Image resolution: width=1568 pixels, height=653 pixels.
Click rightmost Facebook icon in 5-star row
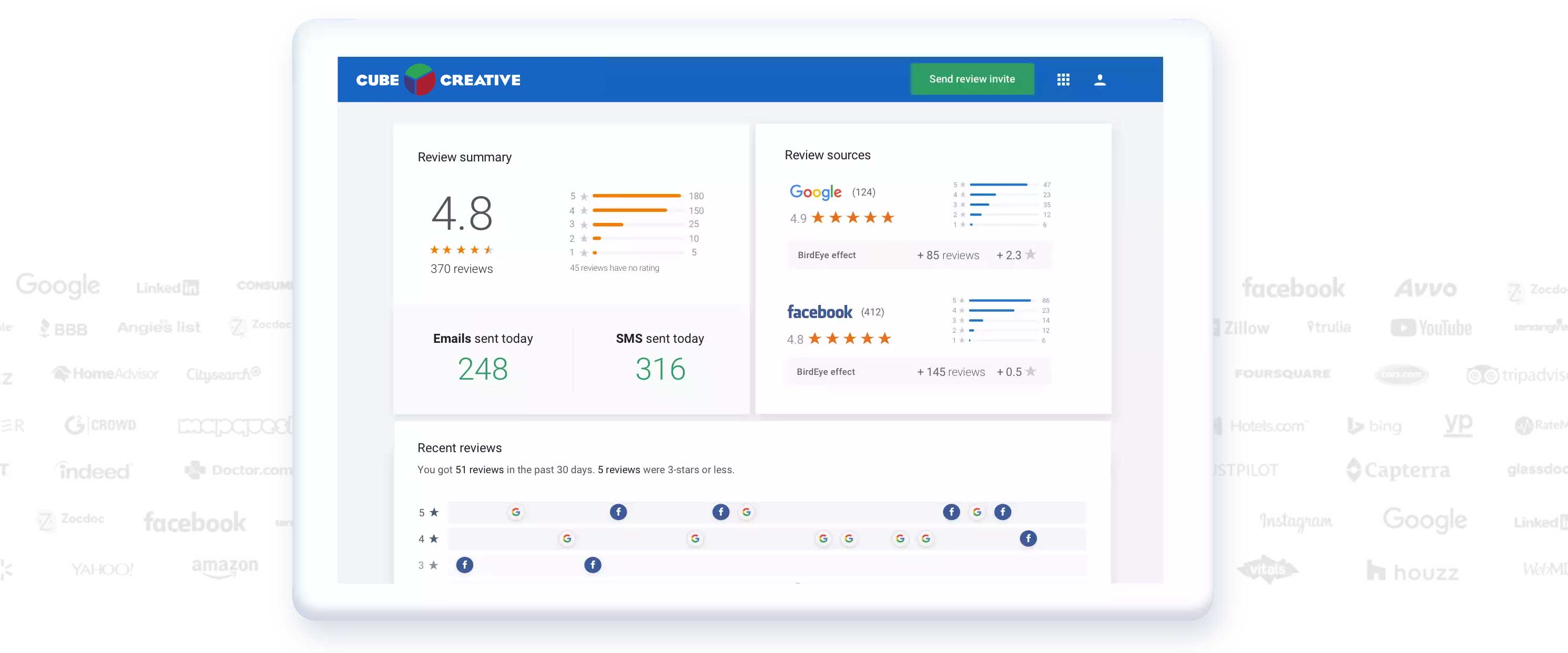click(1003, 512)
